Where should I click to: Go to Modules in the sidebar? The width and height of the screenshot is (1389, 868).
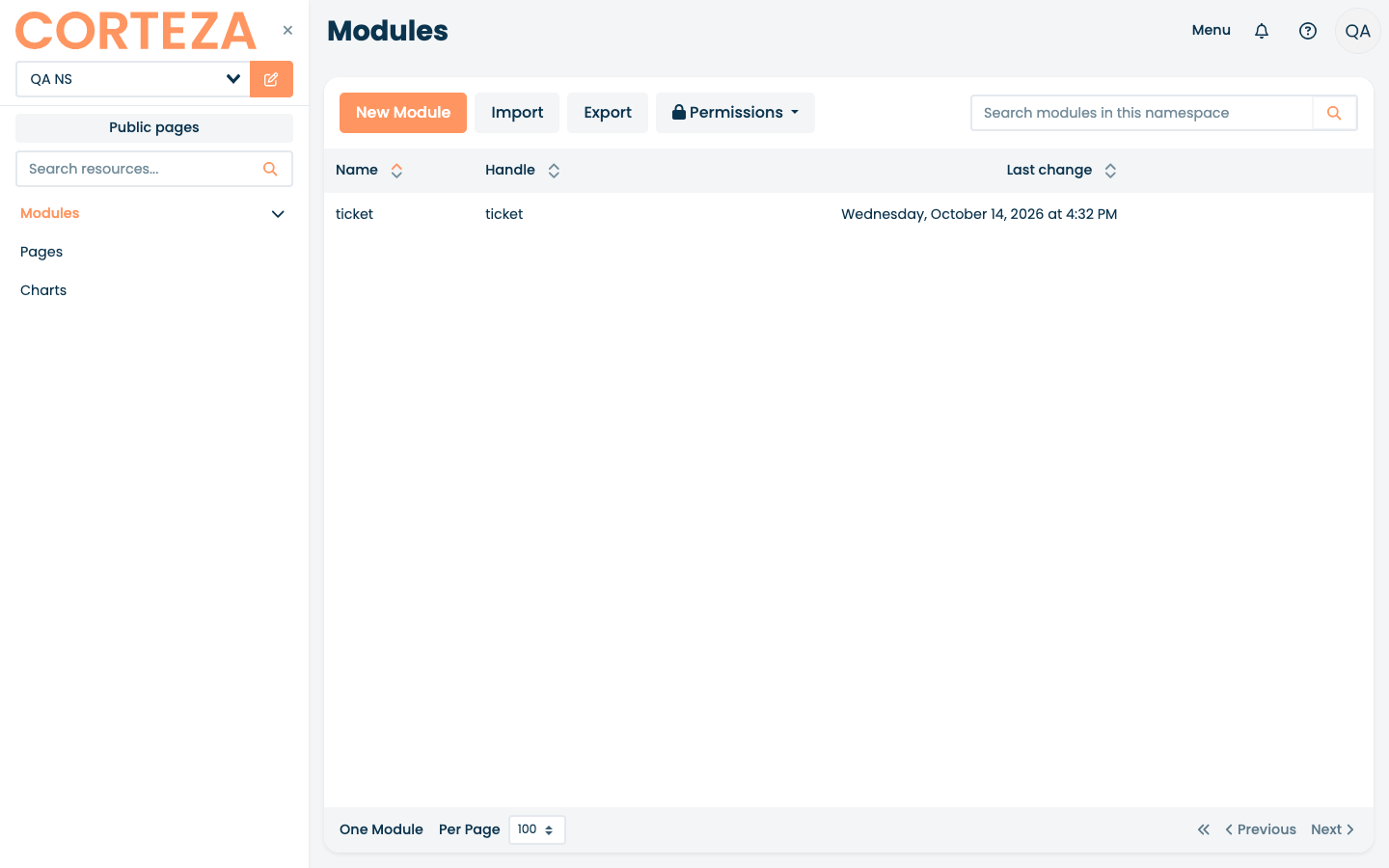50,213
